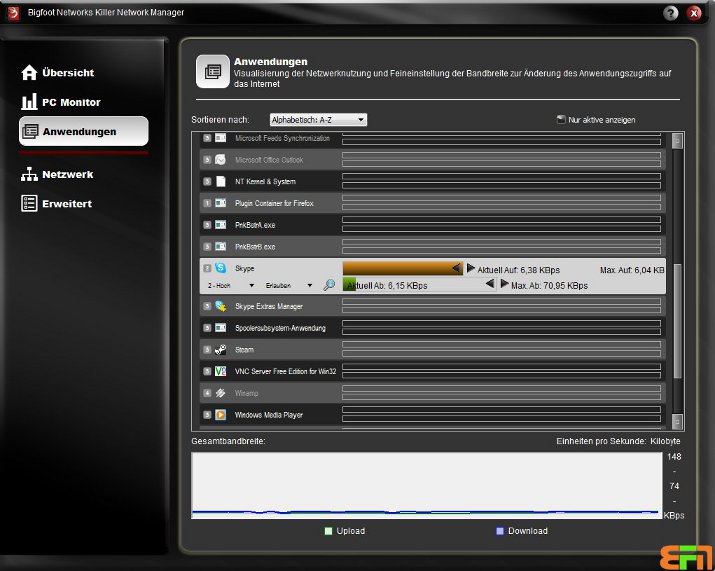Select the Spoolersubsystem-Anwendung row
Viewport: 715px width, 571px height.
pyautogui.click(x=433, y=327)
